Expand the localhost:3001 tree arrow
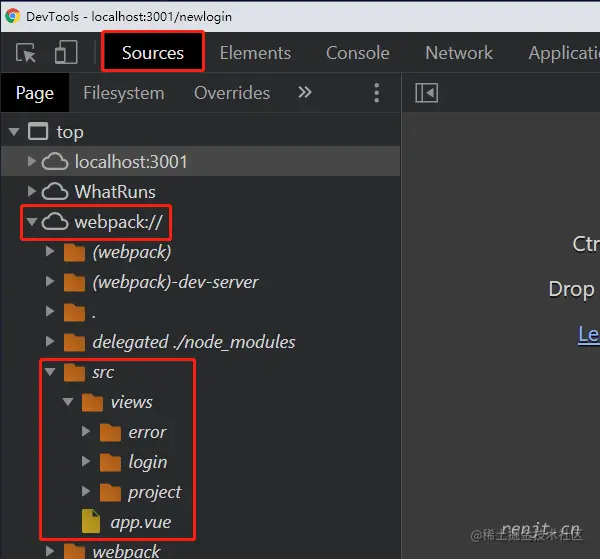Image resolution: width=600 pixels, height=559 pixels. [x=32, y=161]
